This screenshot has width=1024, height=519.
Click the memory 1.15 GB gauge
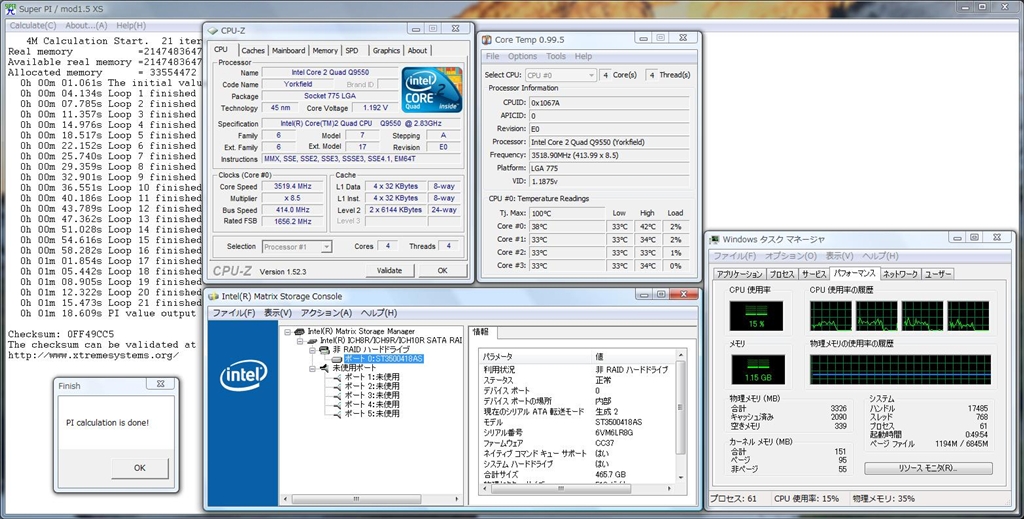pyautogui.click(x=758, y=370)
